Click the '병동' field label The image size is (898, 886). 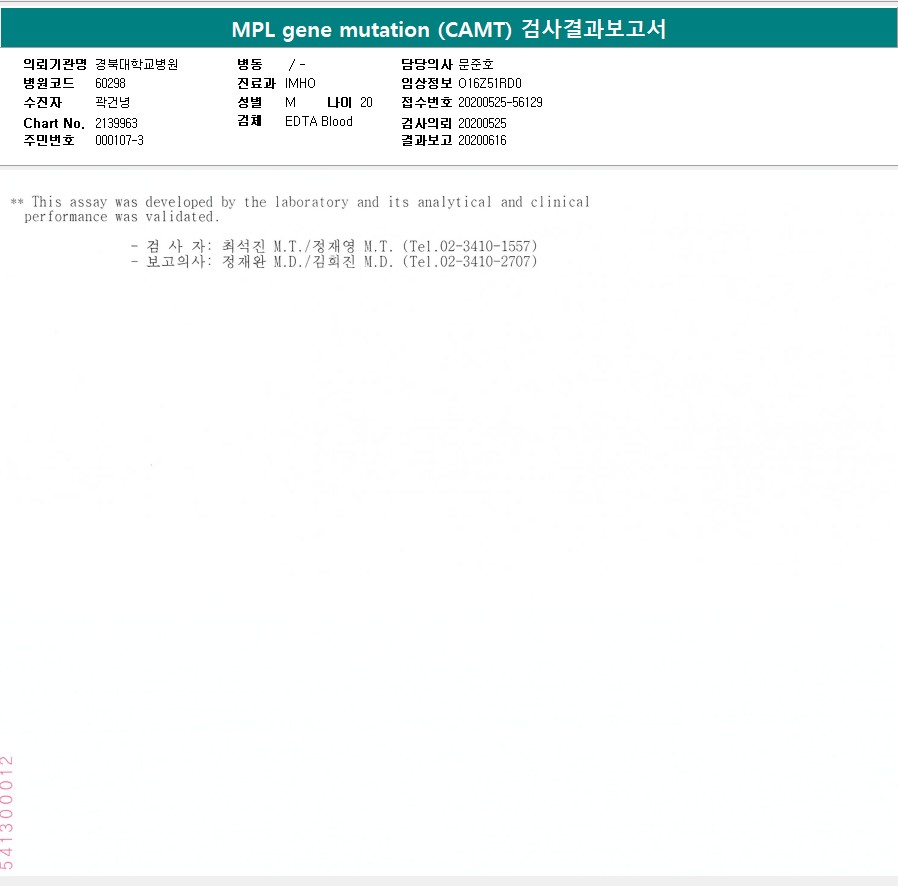click(x=250, y=64)
